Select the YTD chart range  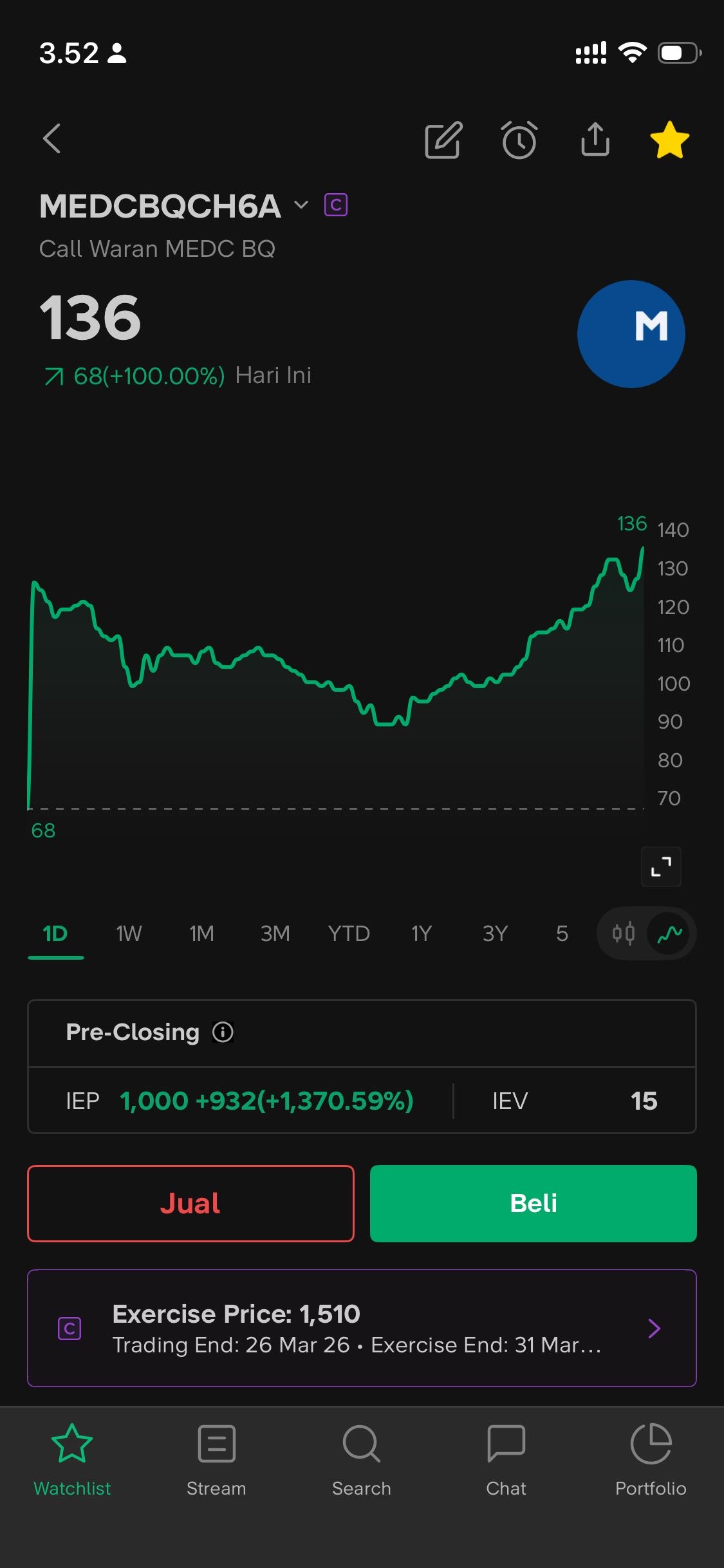tap(349, 933)
